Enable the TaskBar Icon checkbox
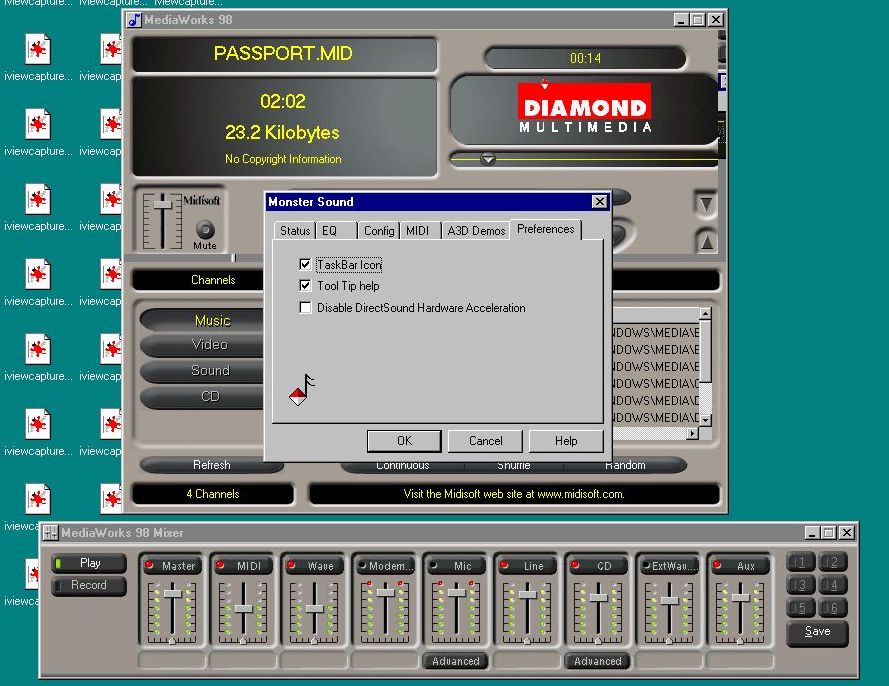This screenshot has height=686, width=889. click(305, 264)
